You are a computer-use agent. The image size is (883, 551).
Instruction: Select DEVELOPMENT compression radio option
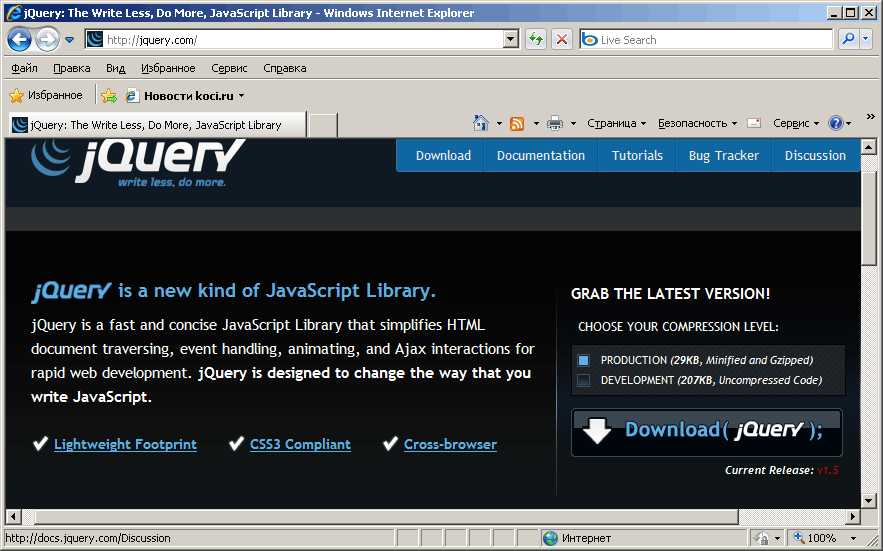(583, 380)
